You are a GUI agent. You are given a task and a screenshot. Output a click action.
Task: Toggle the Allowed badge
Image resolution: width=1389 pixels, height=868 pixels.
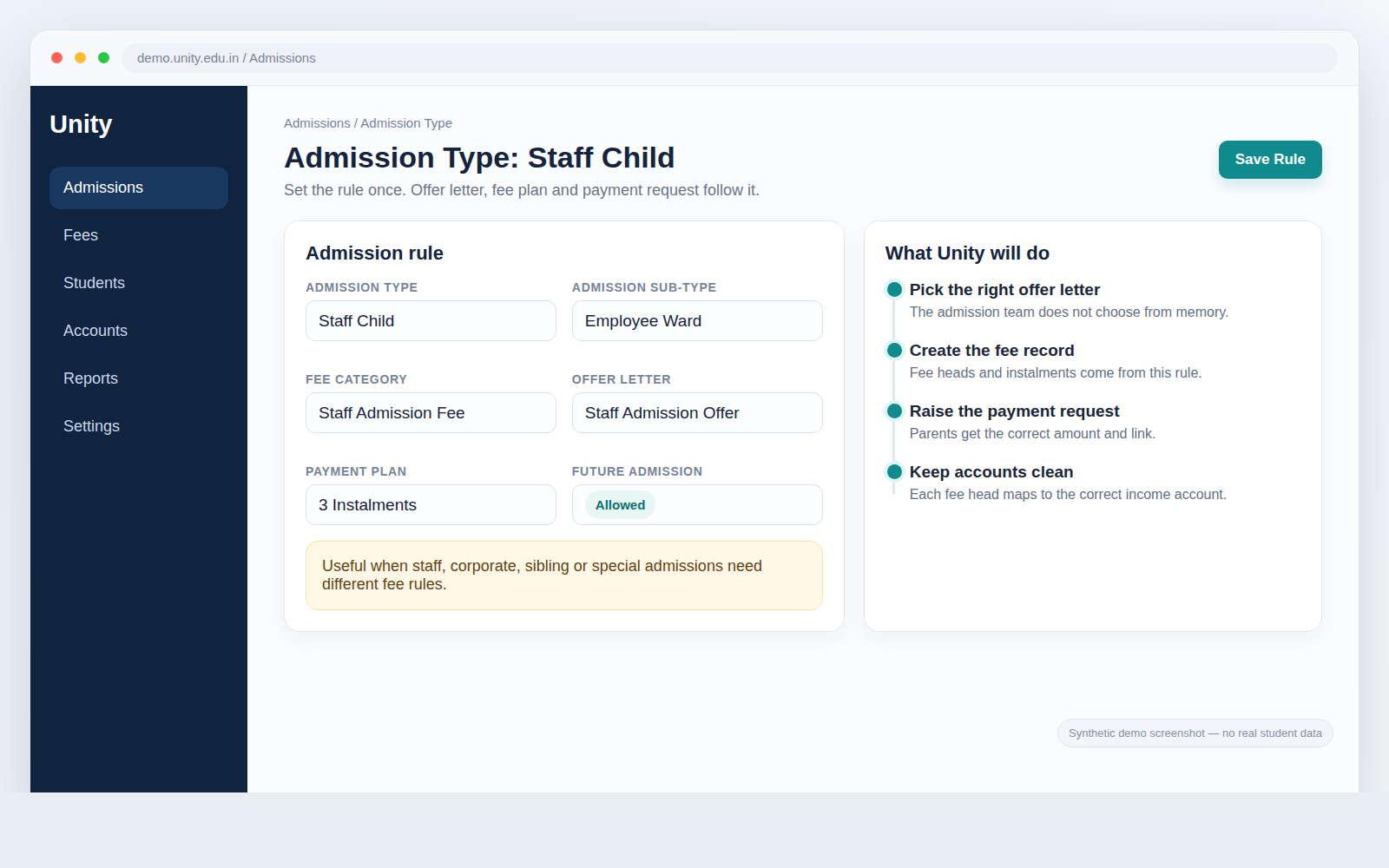click(x=620, y=505)
